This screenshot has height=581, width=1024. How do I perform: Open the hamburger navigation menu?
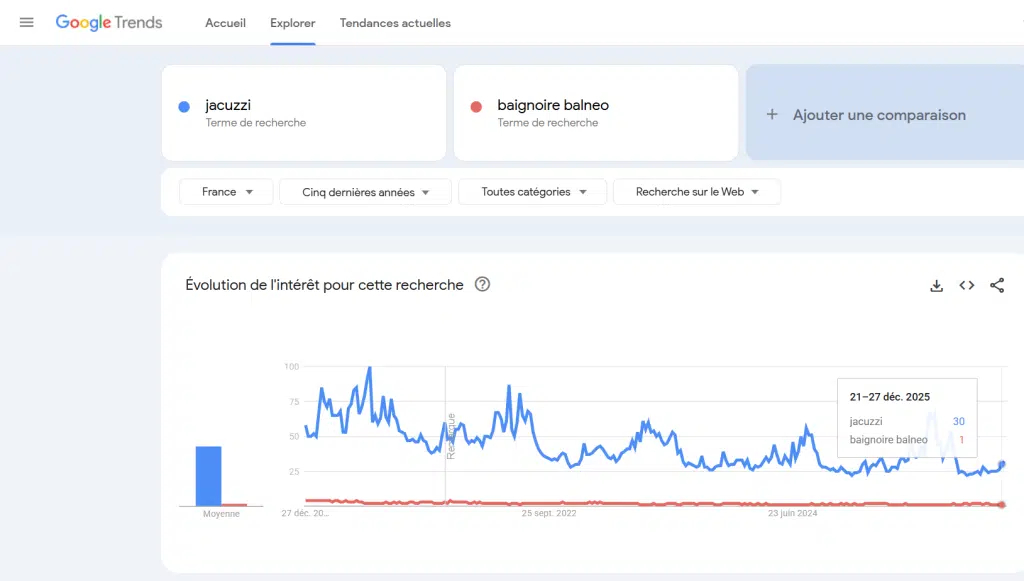26,22
